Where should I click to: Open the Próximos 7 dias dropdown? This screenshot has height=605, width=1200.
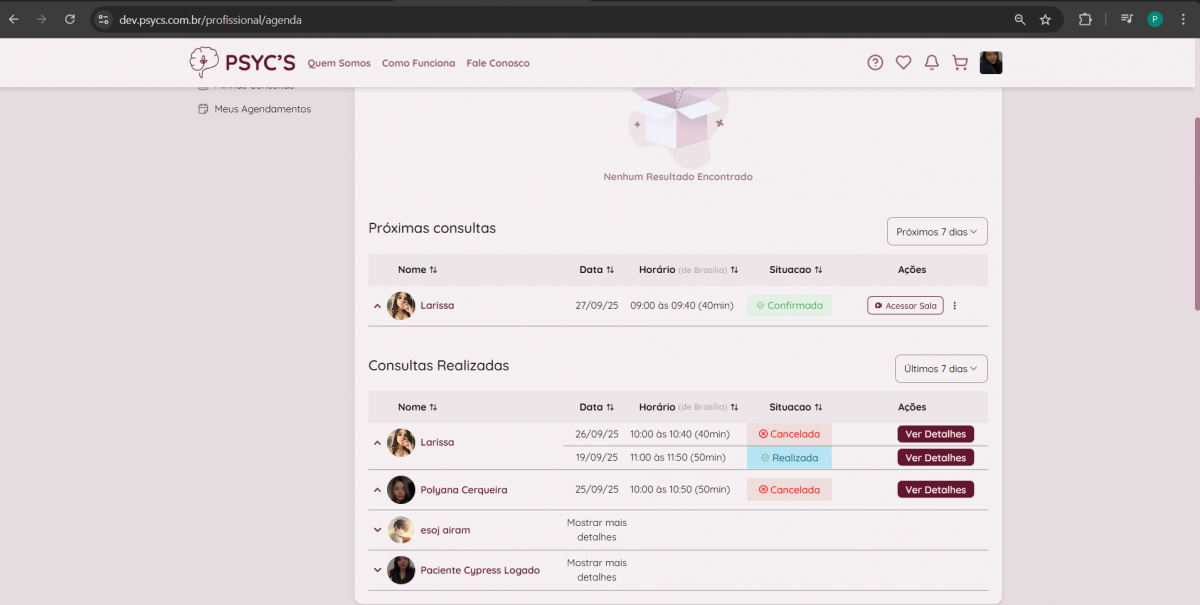[x=937, y=232]
